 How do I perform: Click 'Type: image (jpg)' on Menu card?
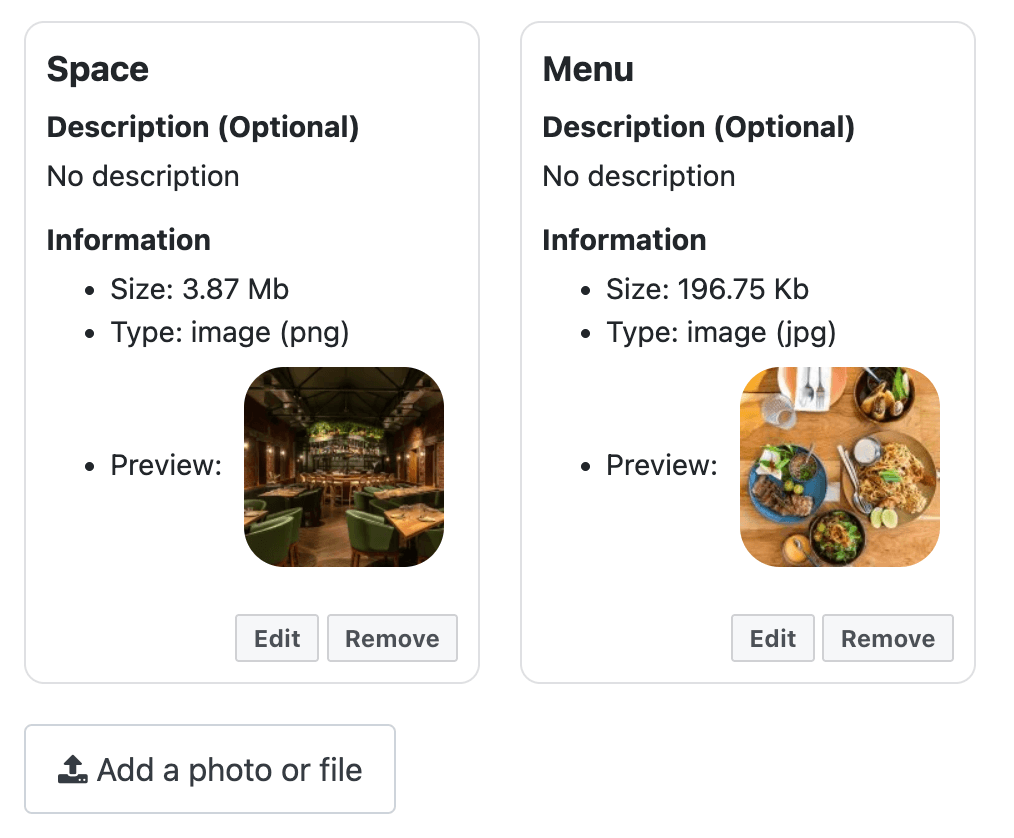click(723, 332)
